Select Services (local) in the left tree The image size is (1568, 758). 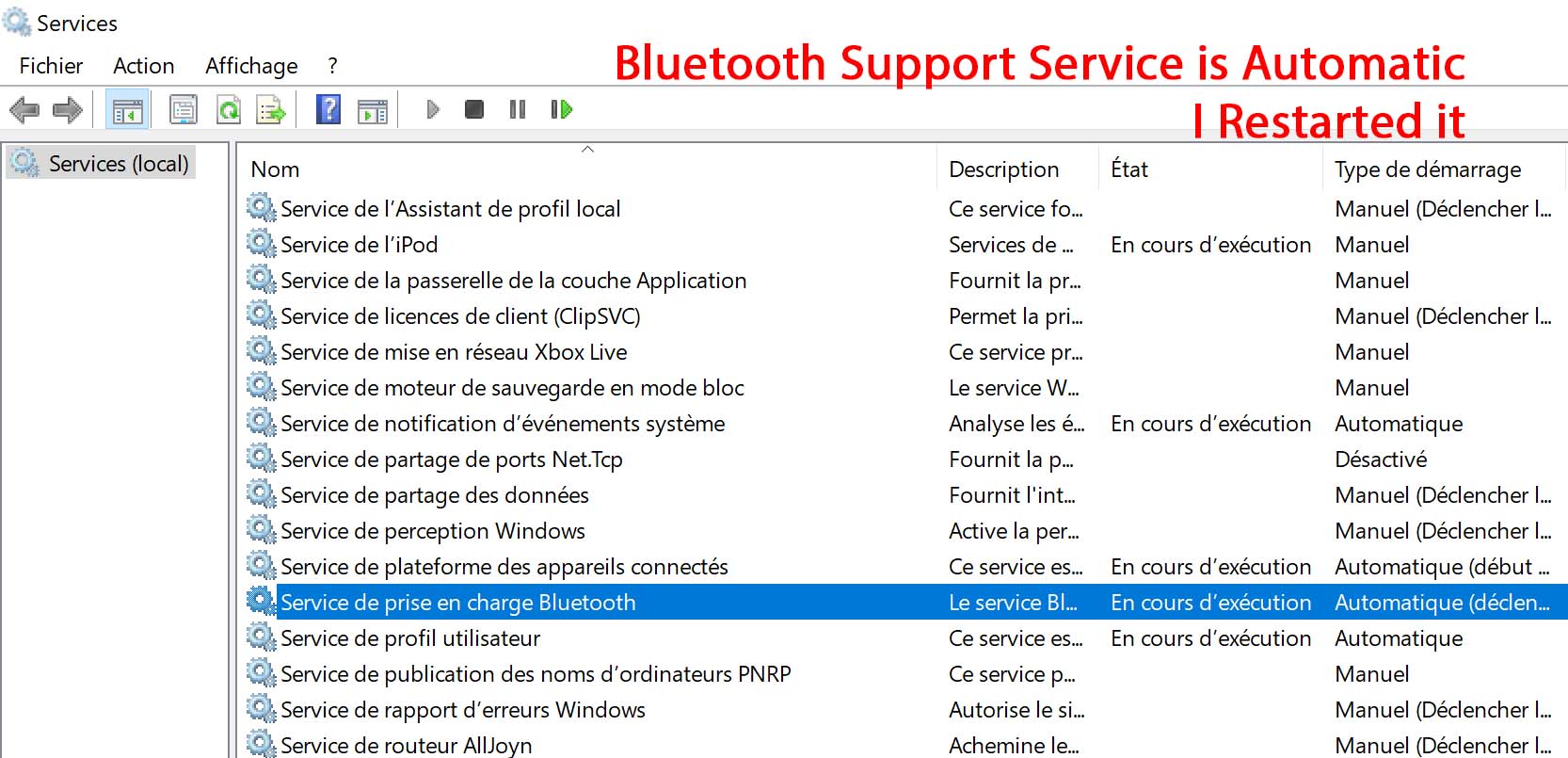pos(119,164)
